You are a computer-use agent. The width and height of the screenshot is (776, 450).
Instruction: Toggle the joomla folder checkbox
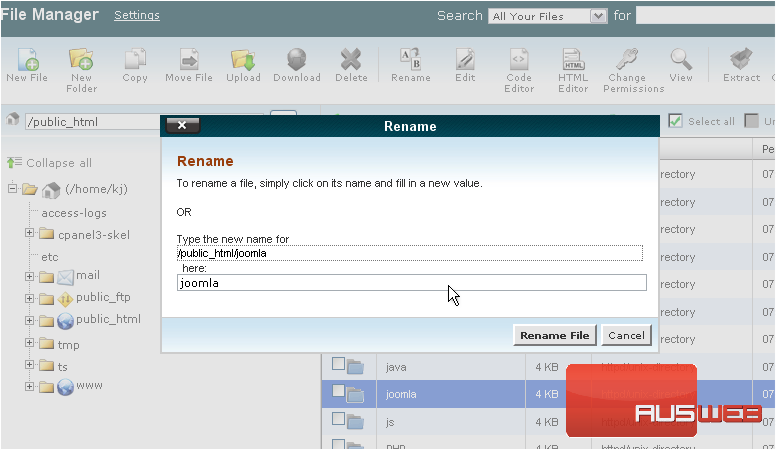pyautogui.click(x=339, y=393)
